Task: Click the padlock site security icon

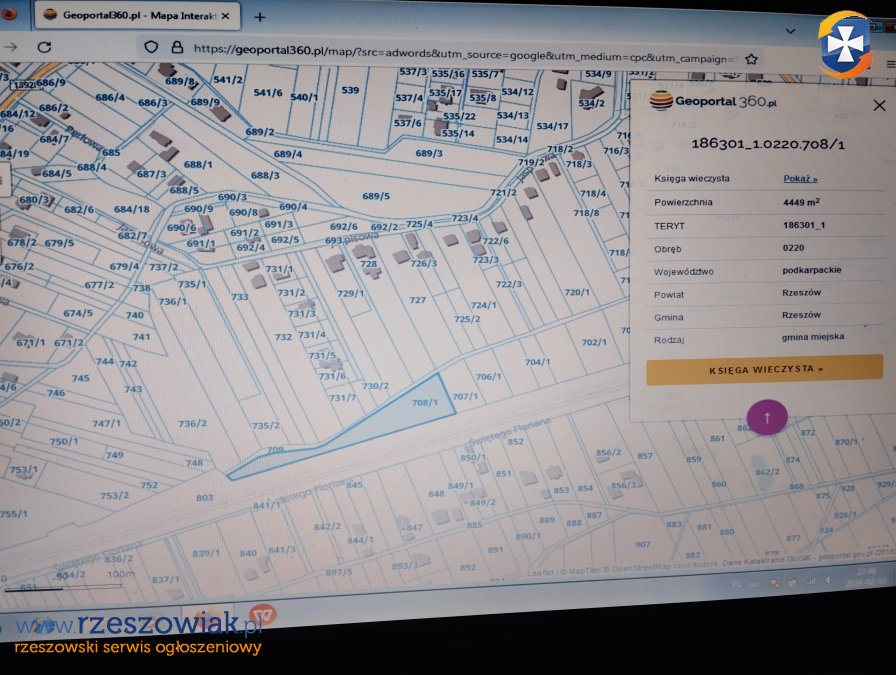Action: (x=177, y=48)
